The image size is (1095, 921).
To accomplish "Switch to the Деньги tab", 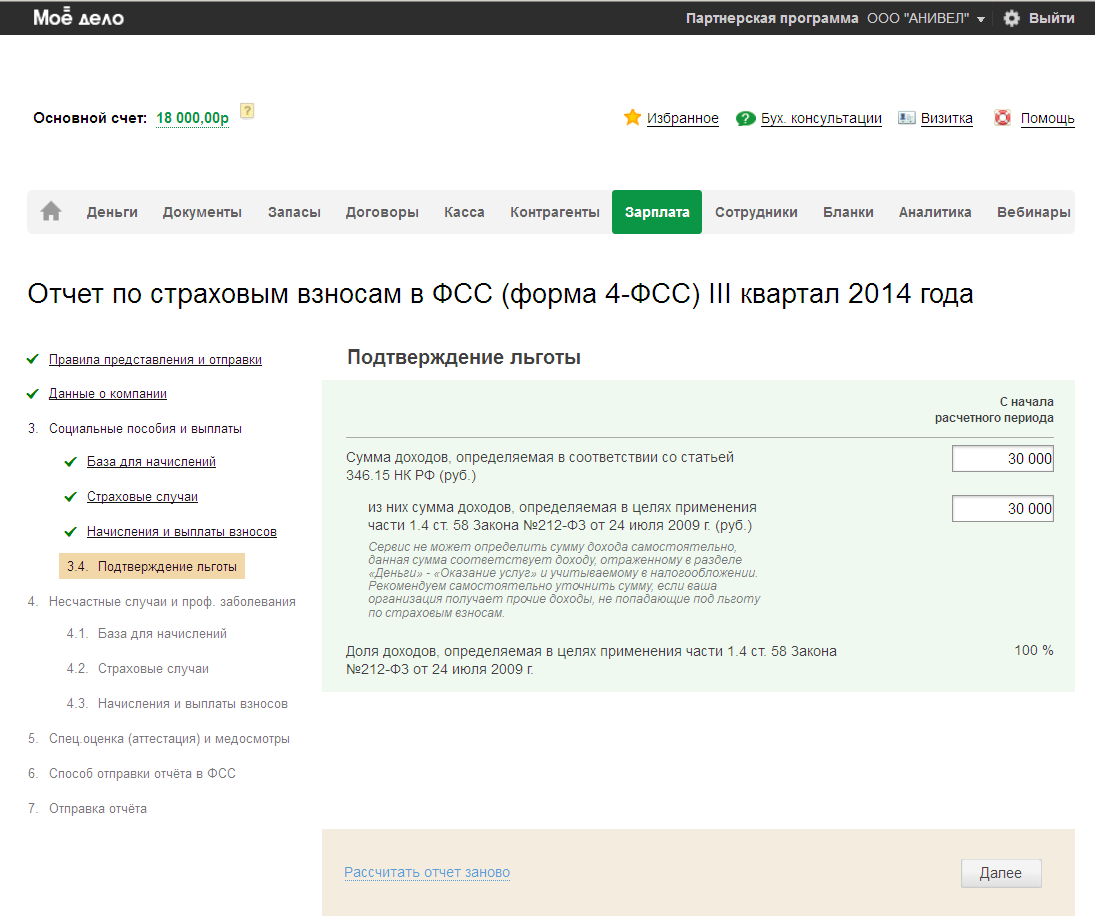I will [112, 212].
